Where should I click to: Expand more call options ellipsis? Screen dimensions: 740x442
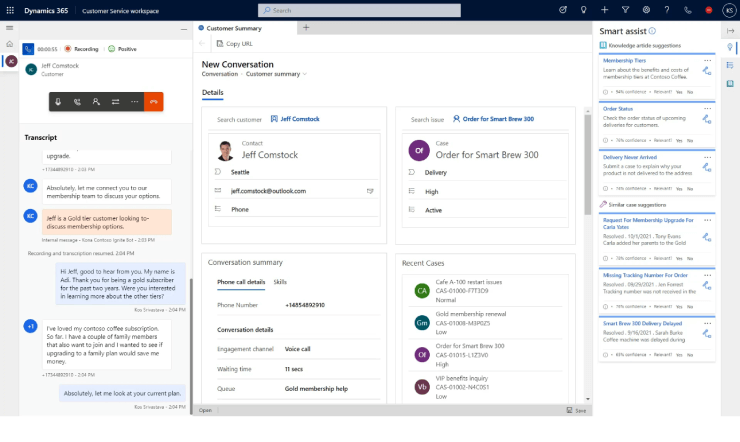(135, 102)
